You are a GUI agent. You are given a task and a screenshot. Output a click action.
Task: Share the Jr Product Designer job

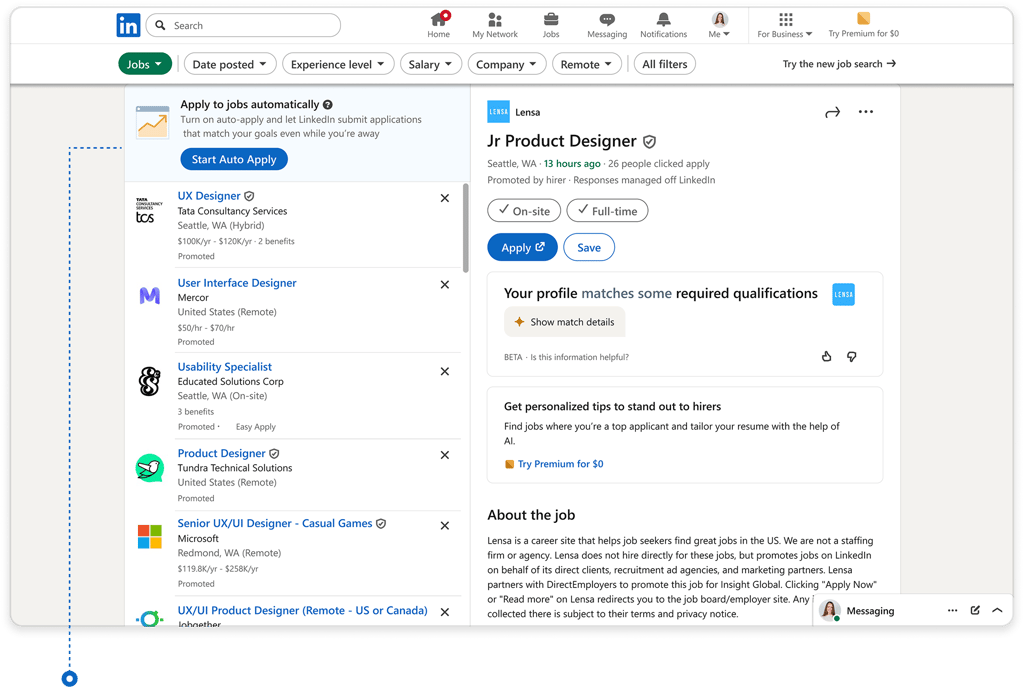point(832,113)
